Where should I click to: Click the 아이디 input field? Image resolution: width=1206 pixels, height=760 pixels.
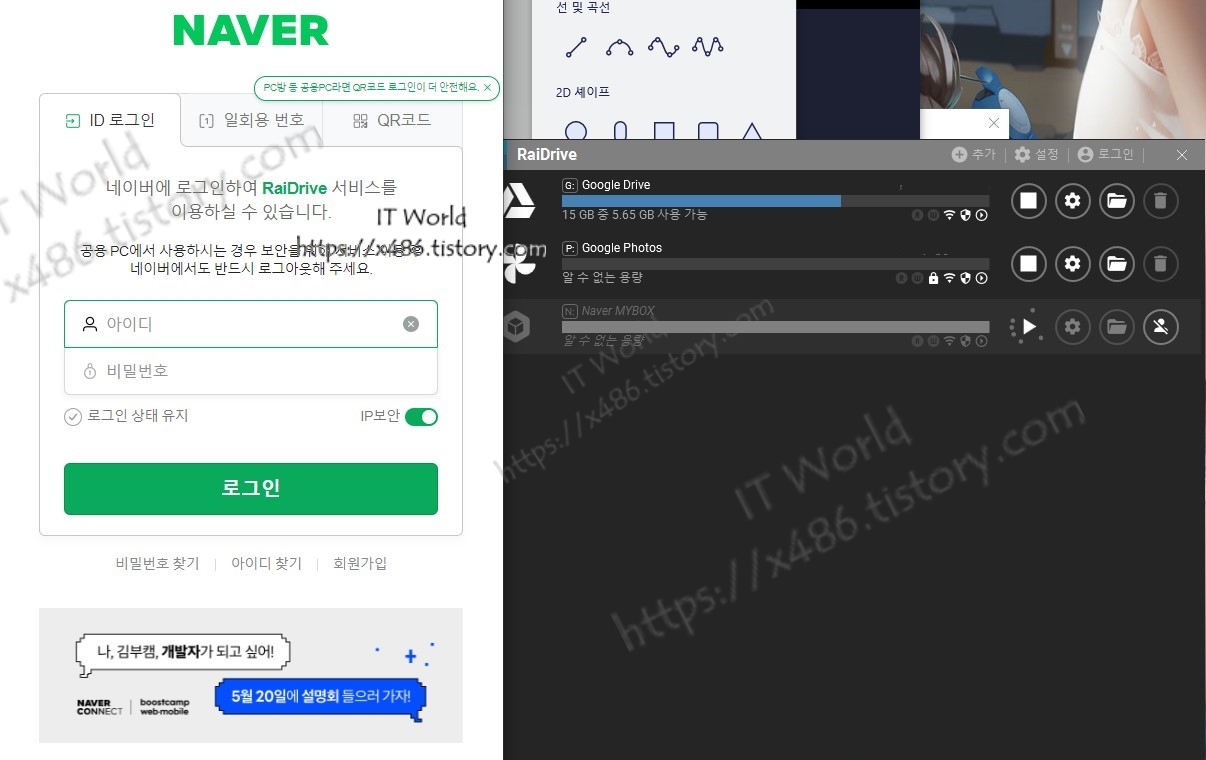pyautogui.click(x=251, y=324)
